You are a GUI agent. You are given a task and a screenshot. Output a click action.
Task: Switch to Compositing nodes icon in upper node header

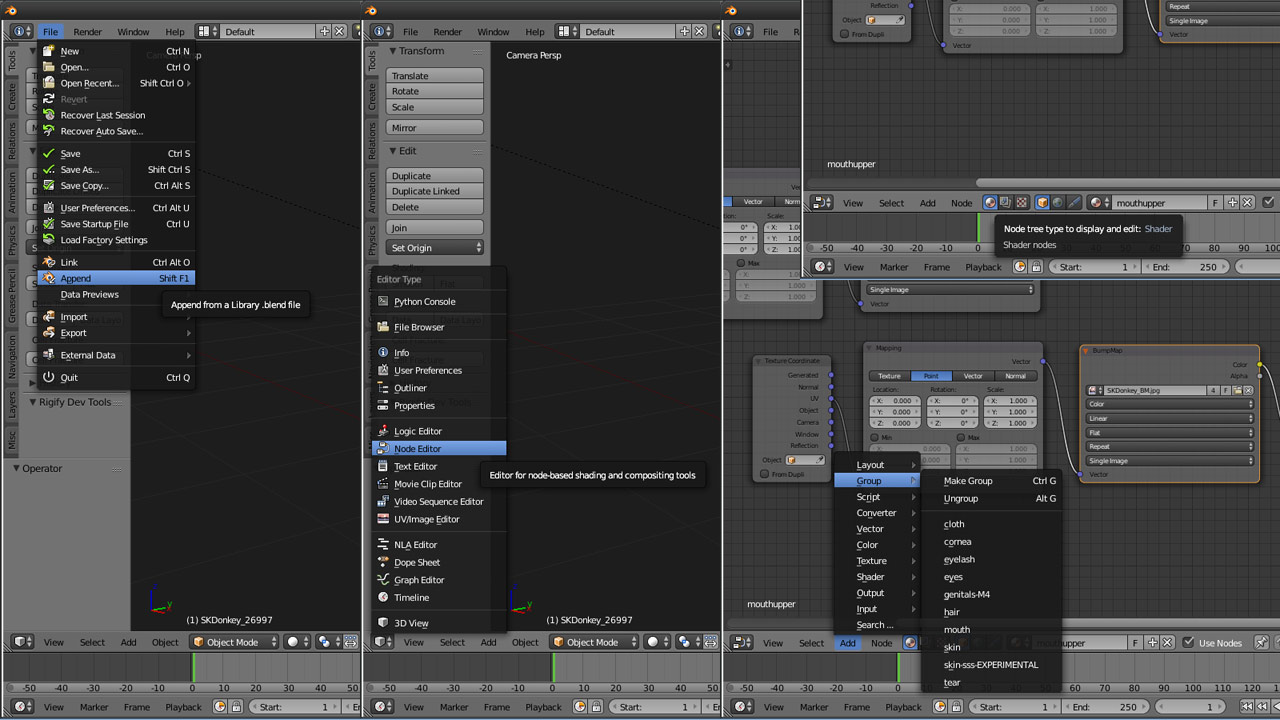click(1005, 202)
